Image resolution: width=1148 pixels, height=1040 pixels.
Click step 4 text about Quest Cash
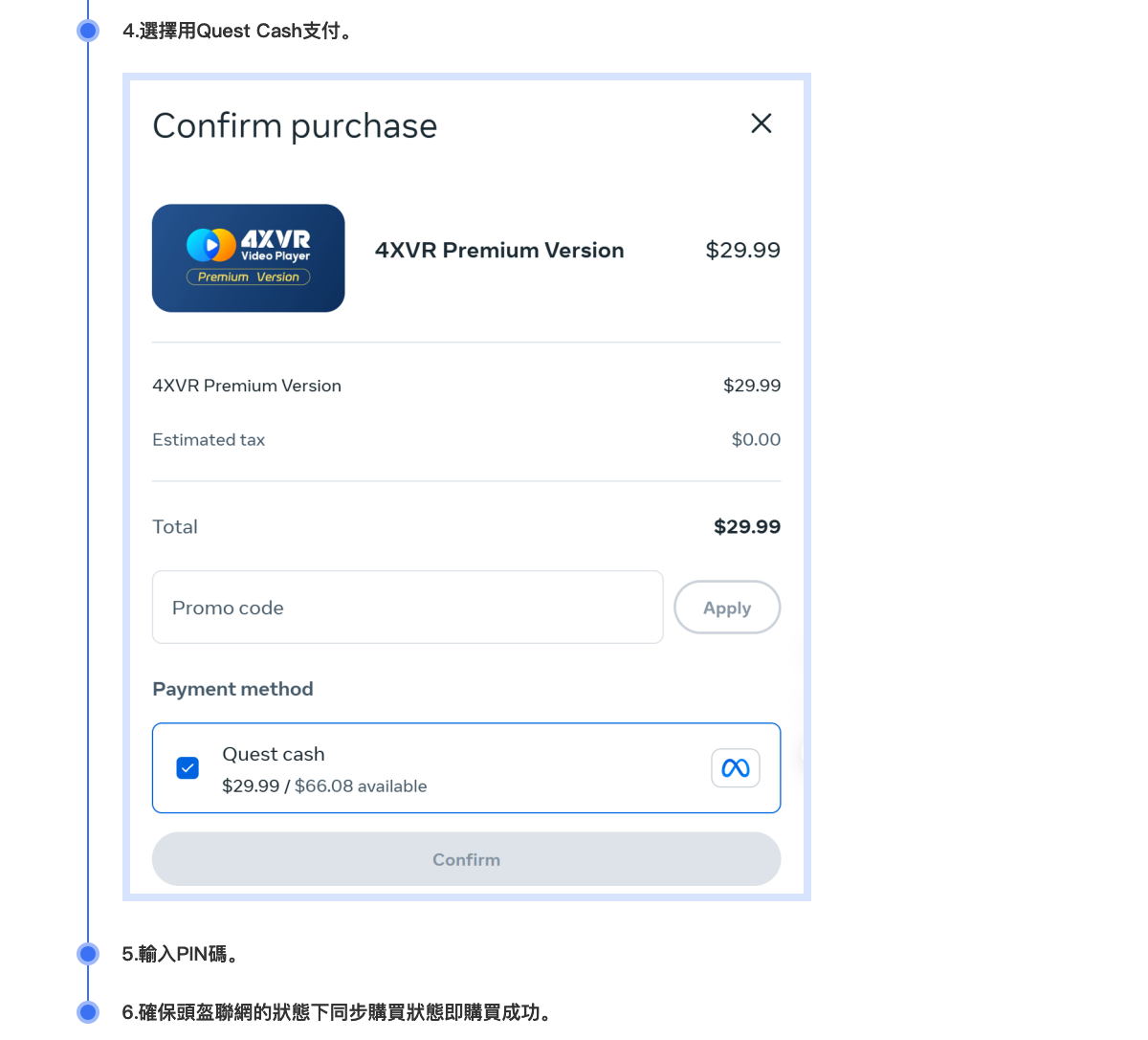(x=239, y=32)
